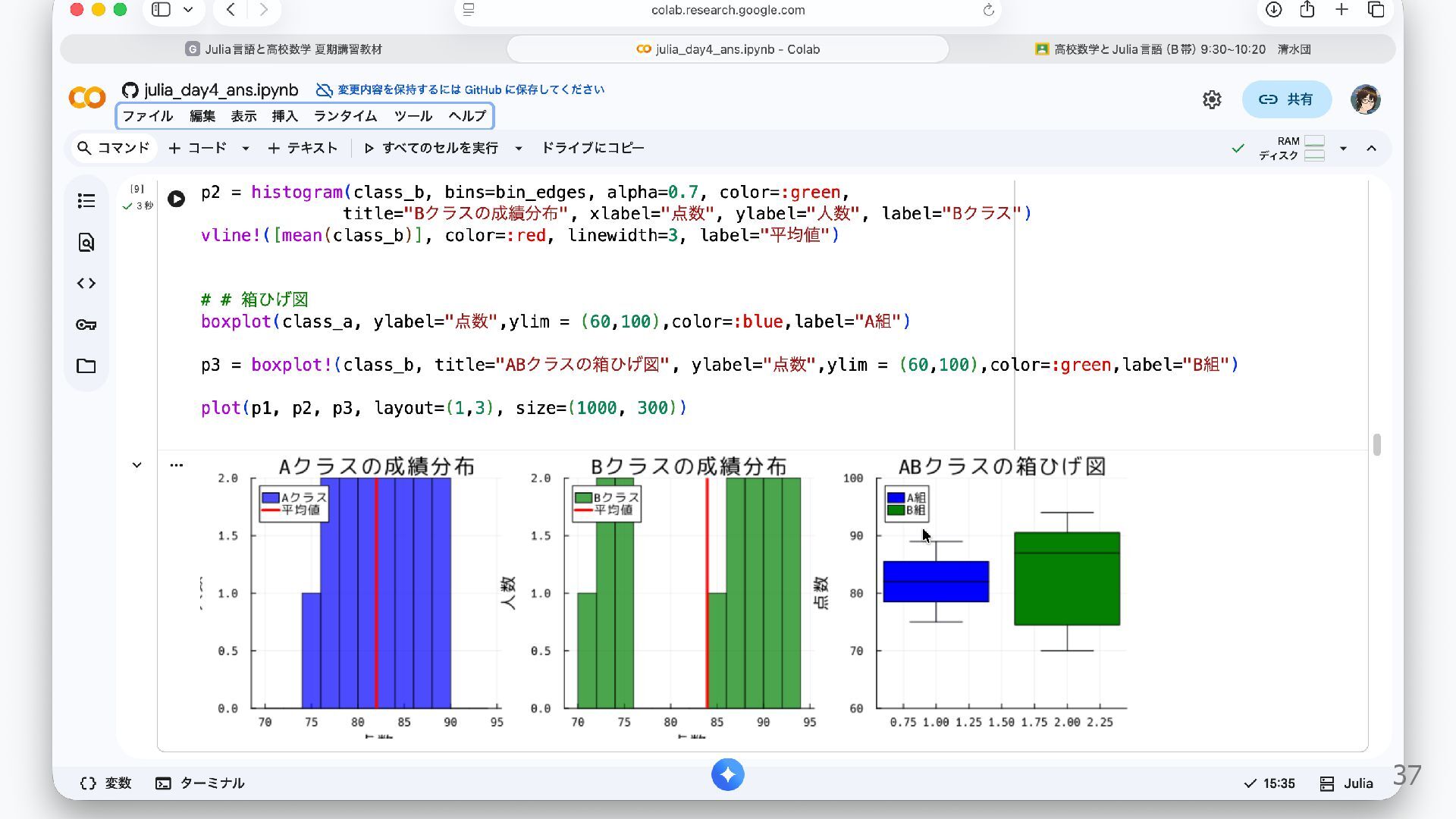Image resolution: width=1456 pixels, height=819 pixels.
Task: Click the user account avatar
Action: click(1365, 99)
